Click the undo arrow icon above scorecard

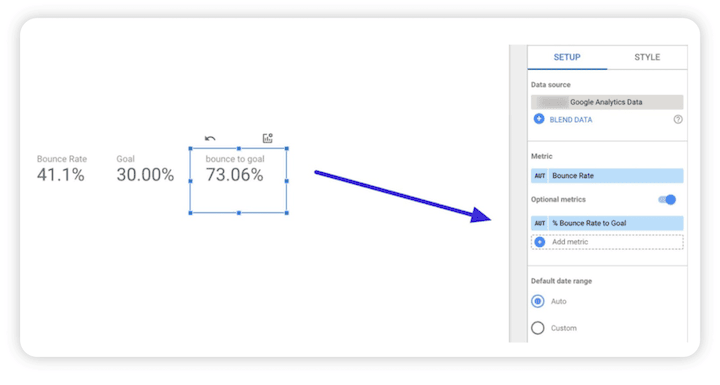210,138
